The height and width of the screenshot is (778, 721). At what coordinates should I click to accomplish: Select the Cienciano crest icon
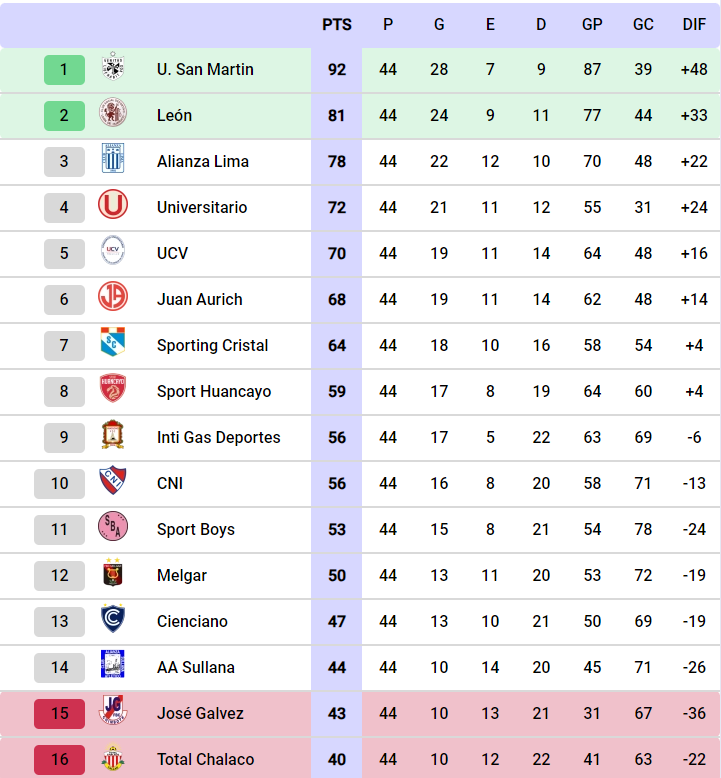point(113,619)
